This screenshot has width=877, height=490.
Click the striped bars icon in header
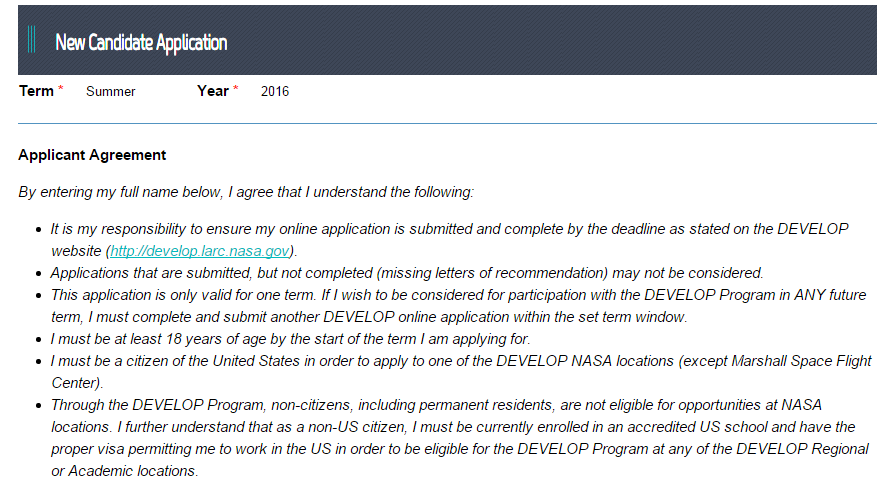tap(32, 40)
